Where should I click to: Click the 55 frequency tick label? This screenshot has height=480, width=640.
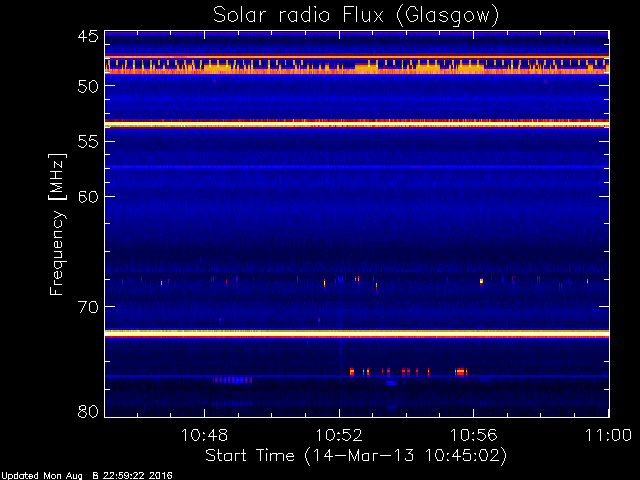coord(88,142)
